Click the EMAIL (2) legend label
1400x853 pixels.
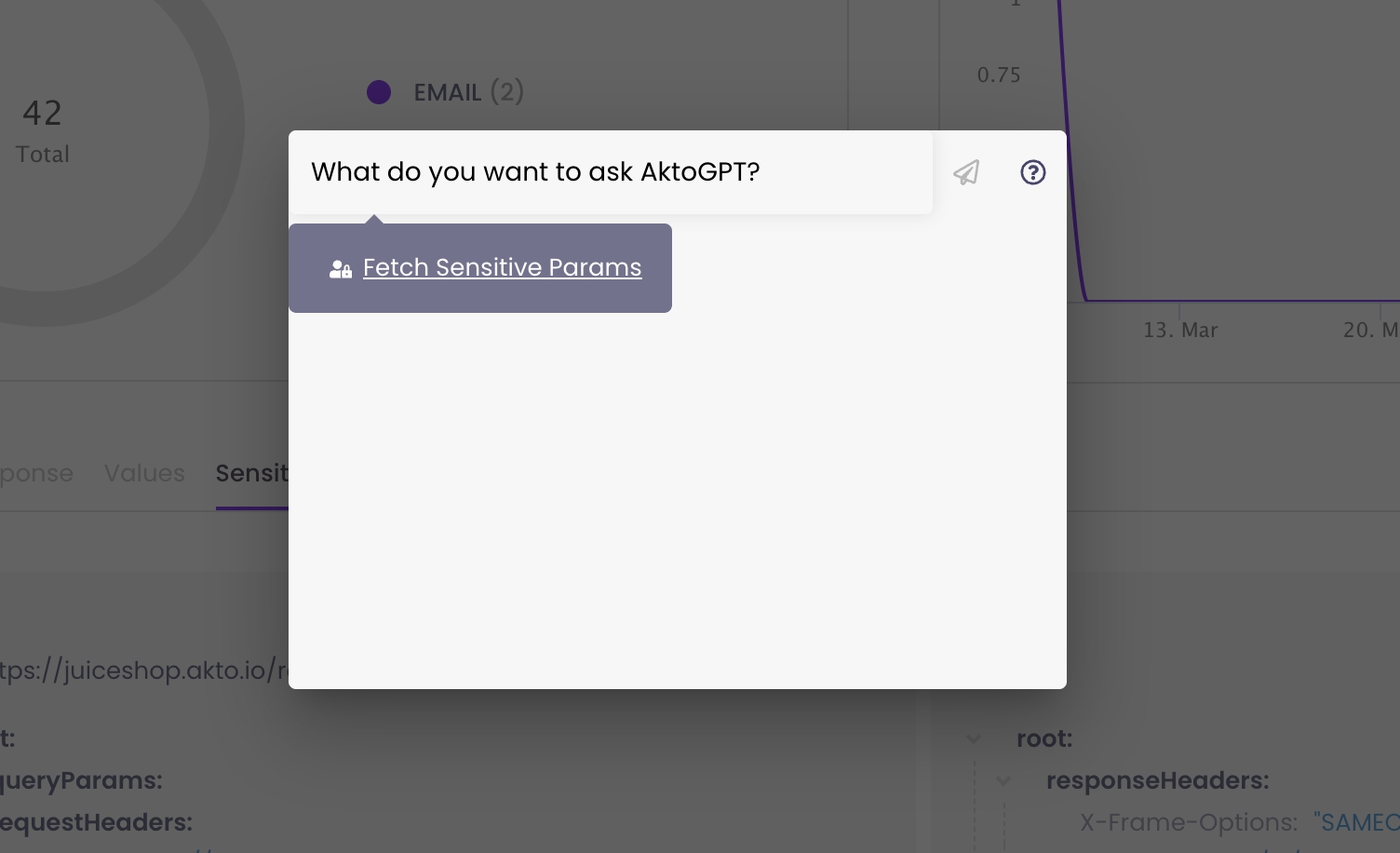coord(468,92)
